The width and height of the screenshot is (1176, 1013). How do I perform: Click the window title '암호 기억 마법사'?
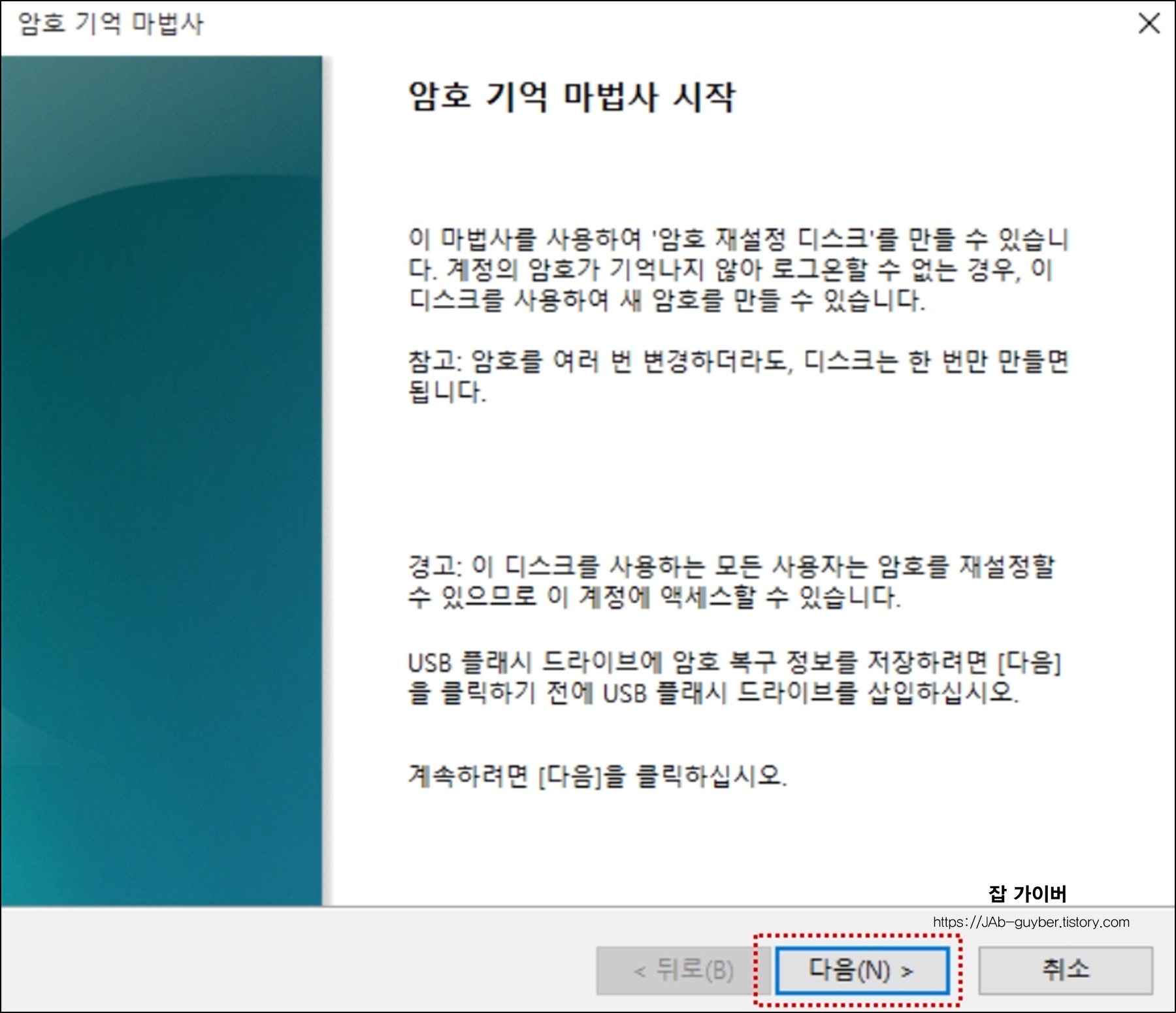click(110, 24)
